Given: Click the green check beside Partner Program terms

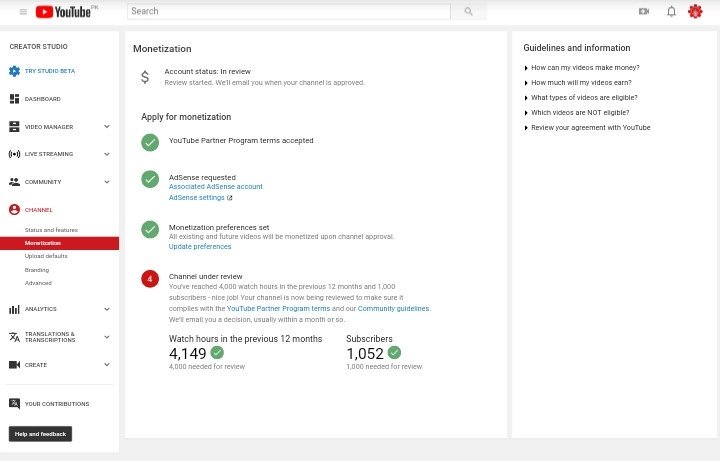Looking at the screenshot, I should [150, 142].
